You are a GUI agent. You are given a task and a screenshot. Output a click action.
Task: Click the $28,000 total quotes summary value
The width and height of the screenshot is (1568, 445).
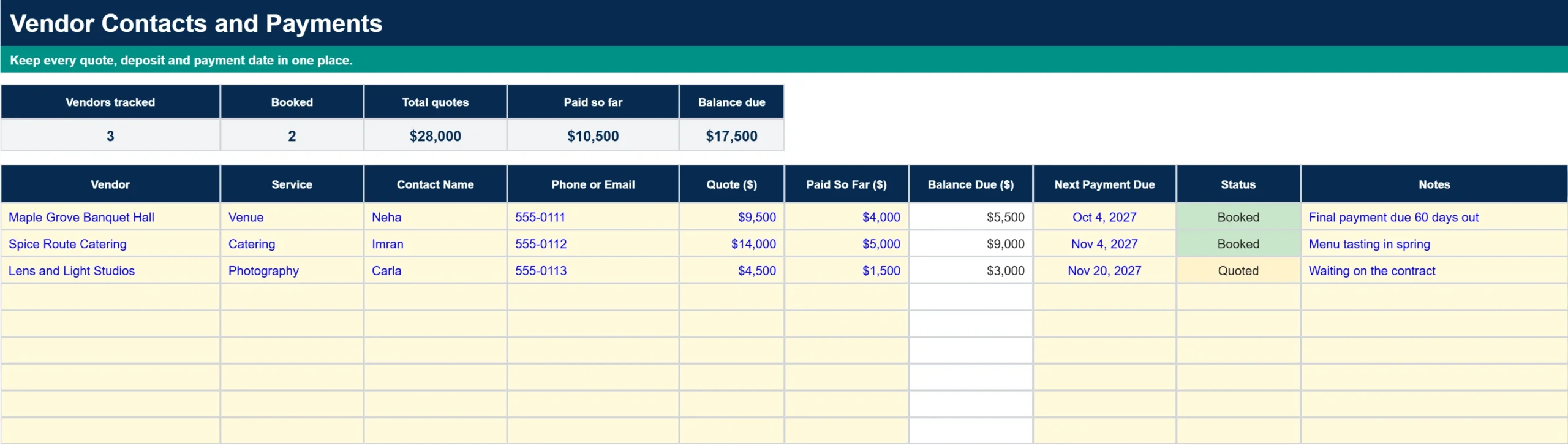(x=435, y=136)
